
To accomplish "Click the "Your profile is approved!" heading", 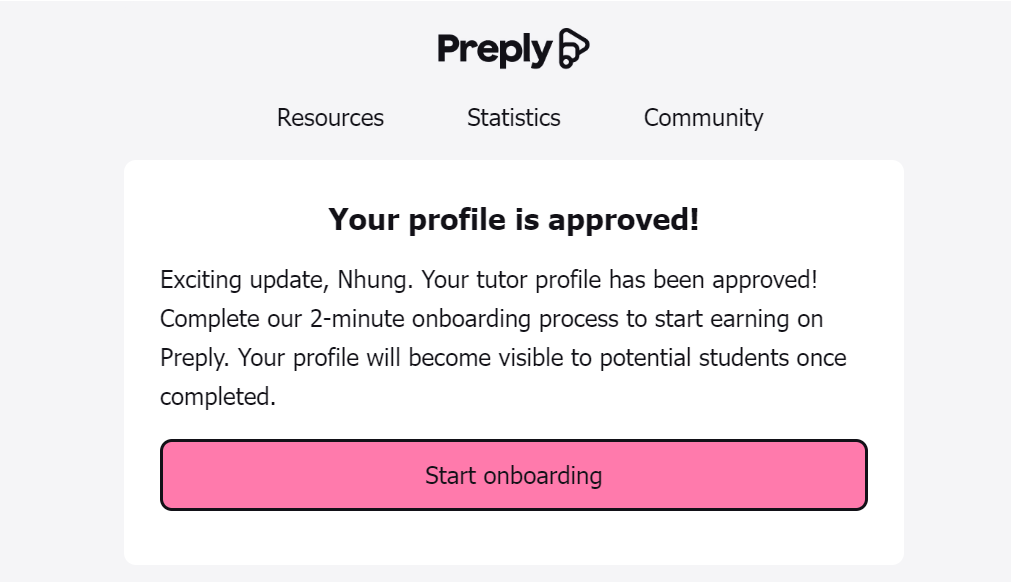I will [513, 220].
